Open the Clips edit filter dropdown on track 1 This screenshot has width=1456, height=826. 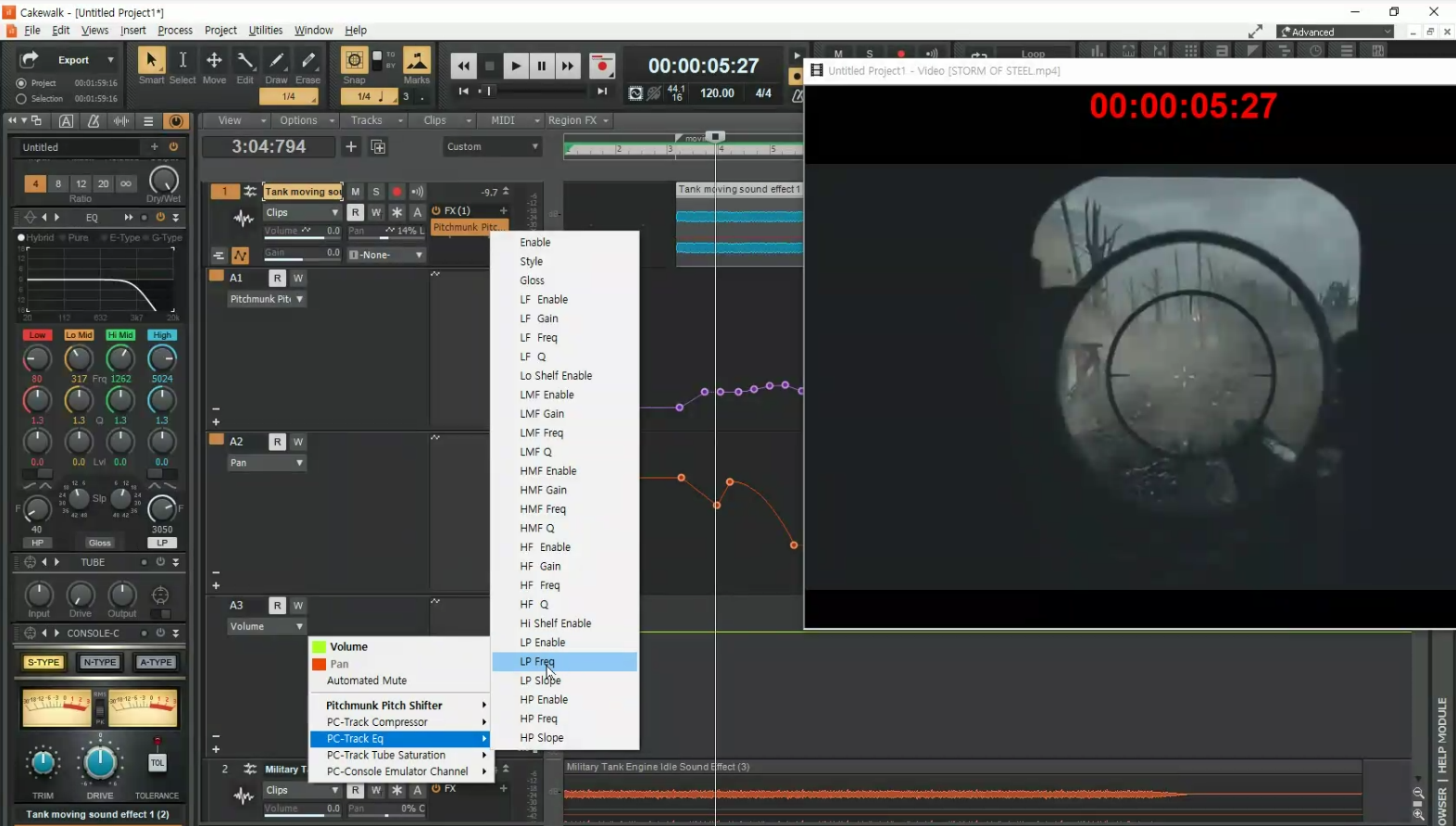click(302, 212)
